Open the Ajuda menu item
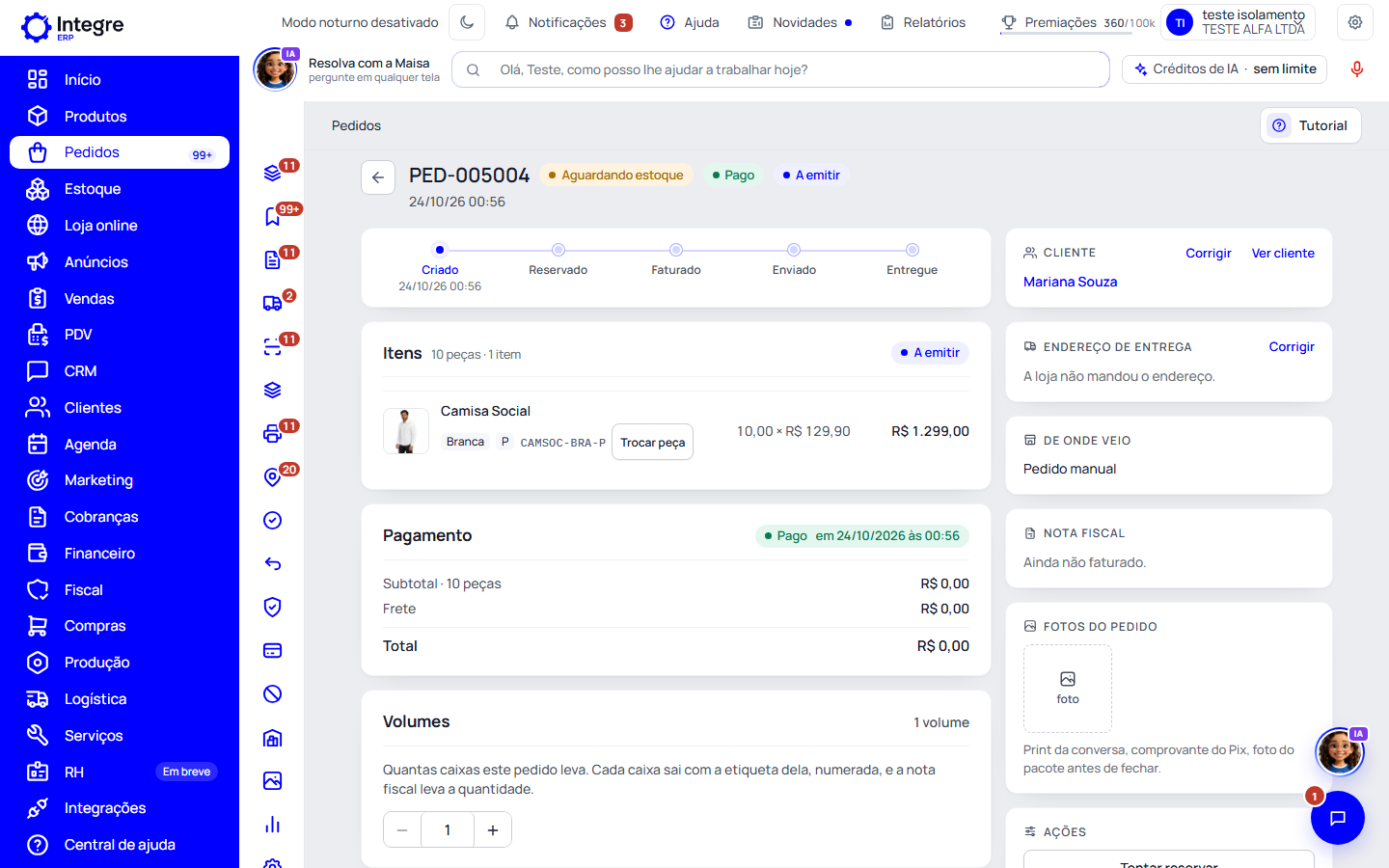Screen dimensions: 1389x868 coord(690,22)
